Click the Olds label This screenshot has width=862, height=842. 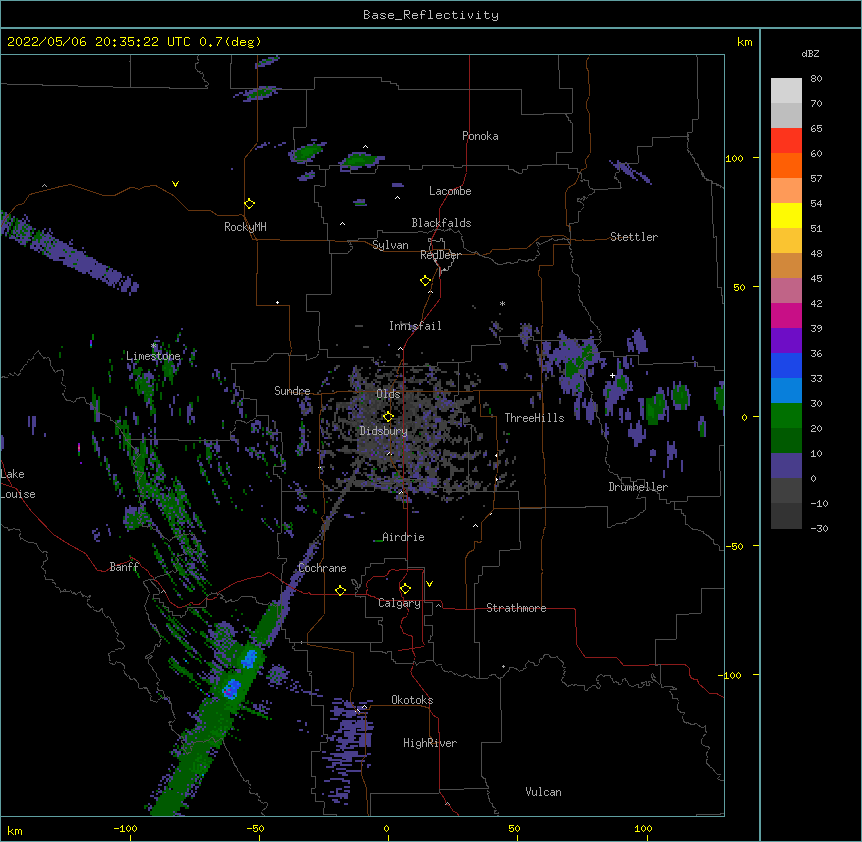(x=388, y=394)
